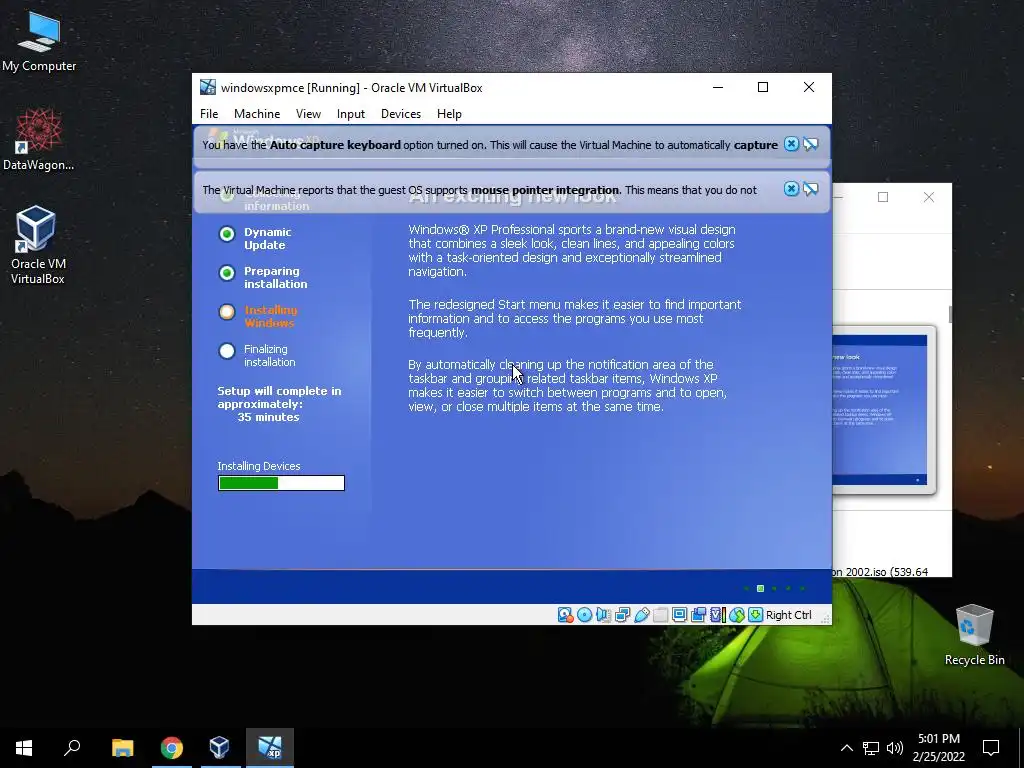The image size is (1024, 768).
Task: Suppress the Auto capture keyboard message permanently
Action: tap(810, 144)
